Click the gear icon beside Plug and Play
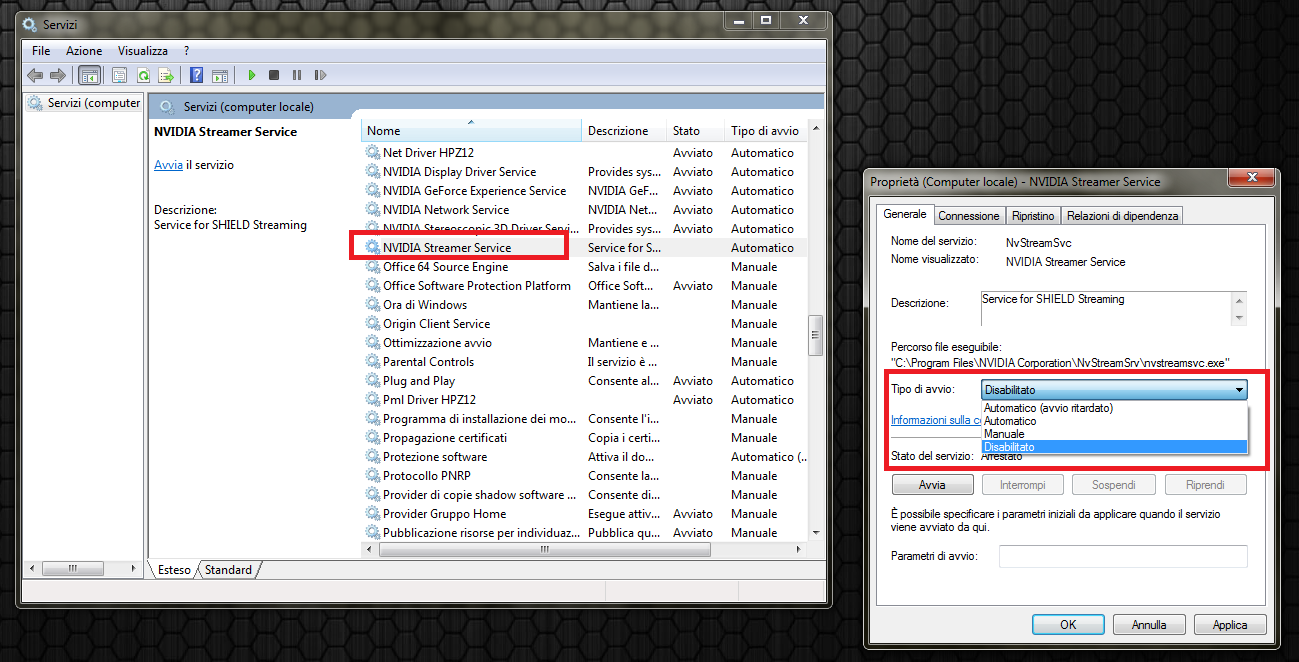 click(x=373, y=381)
